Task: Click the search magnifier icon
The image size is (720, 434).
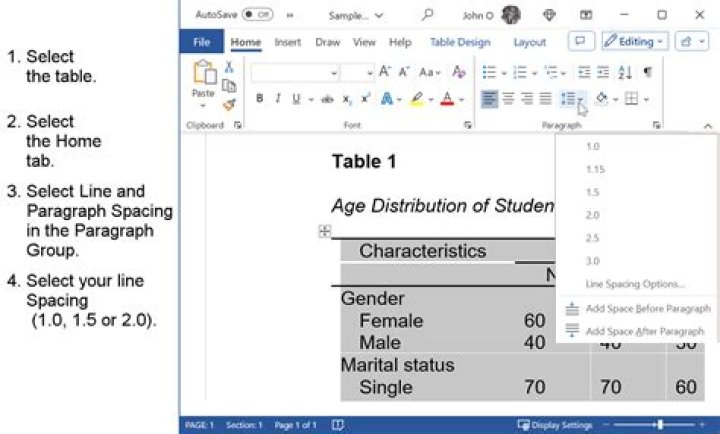Action: point(427,15)
